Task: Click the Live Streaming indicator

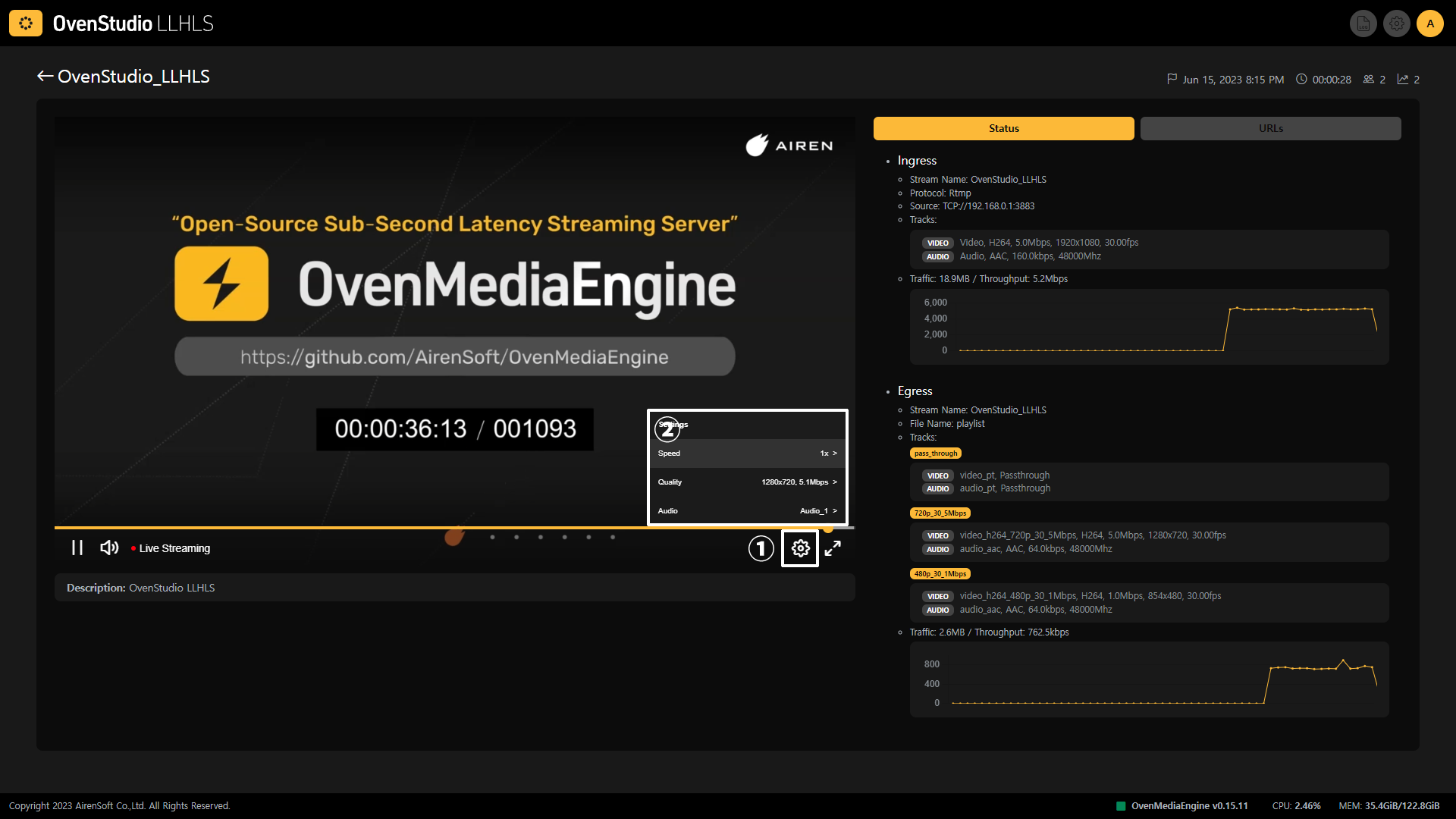Action: tap(171, 548)
